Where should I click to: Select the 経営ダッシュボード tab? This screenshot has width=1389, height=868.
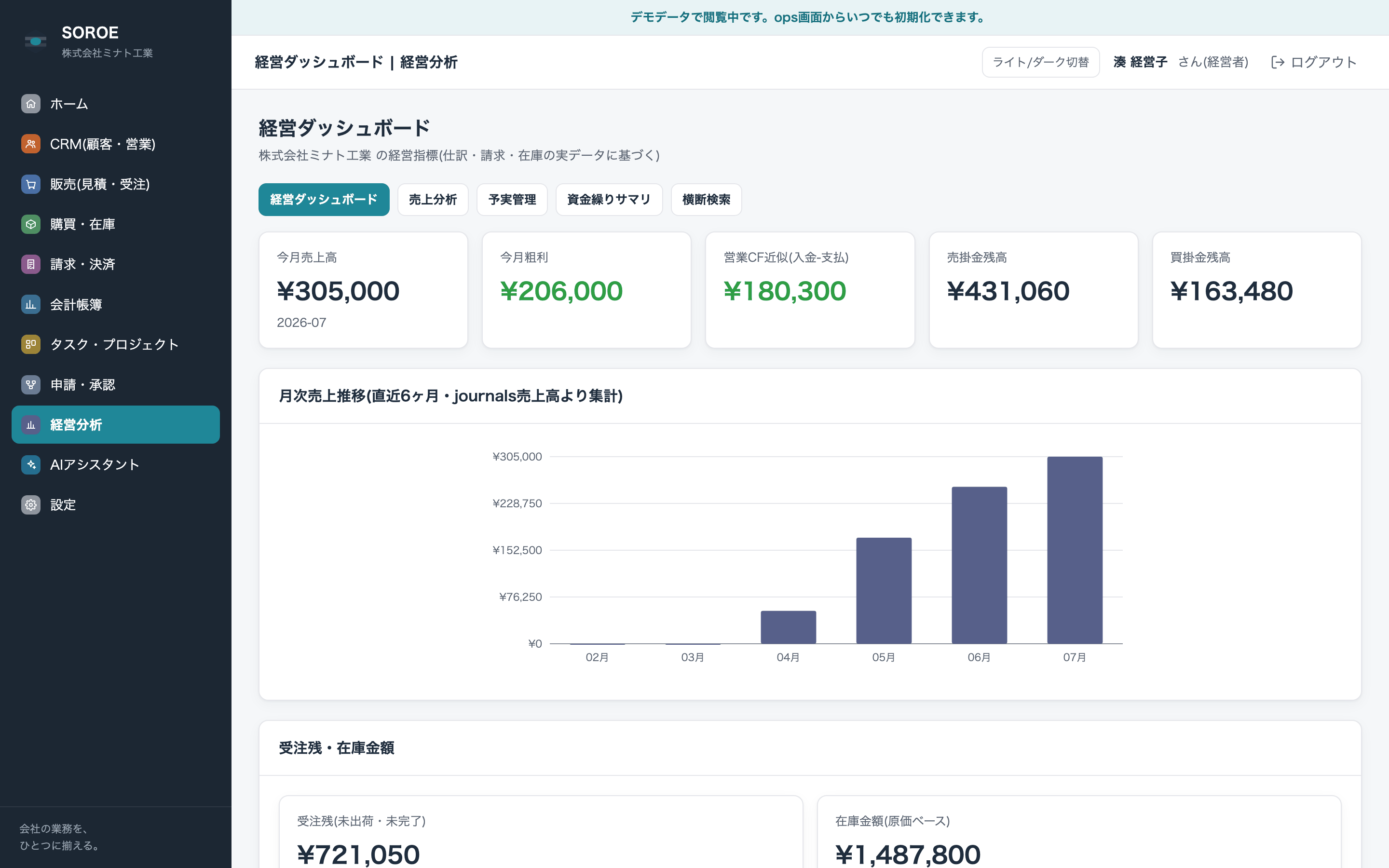(x=324, y=200)
